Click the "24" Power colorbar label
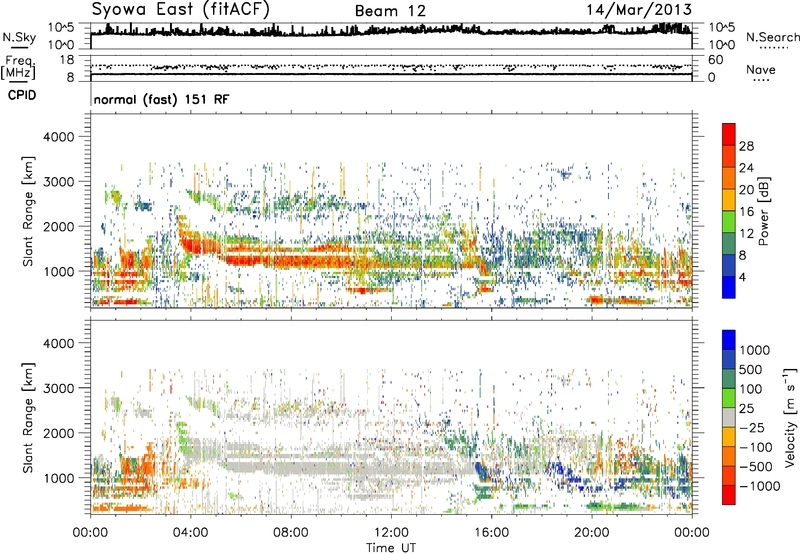Viewport: 800px width, 554px height. pos(746,168)
